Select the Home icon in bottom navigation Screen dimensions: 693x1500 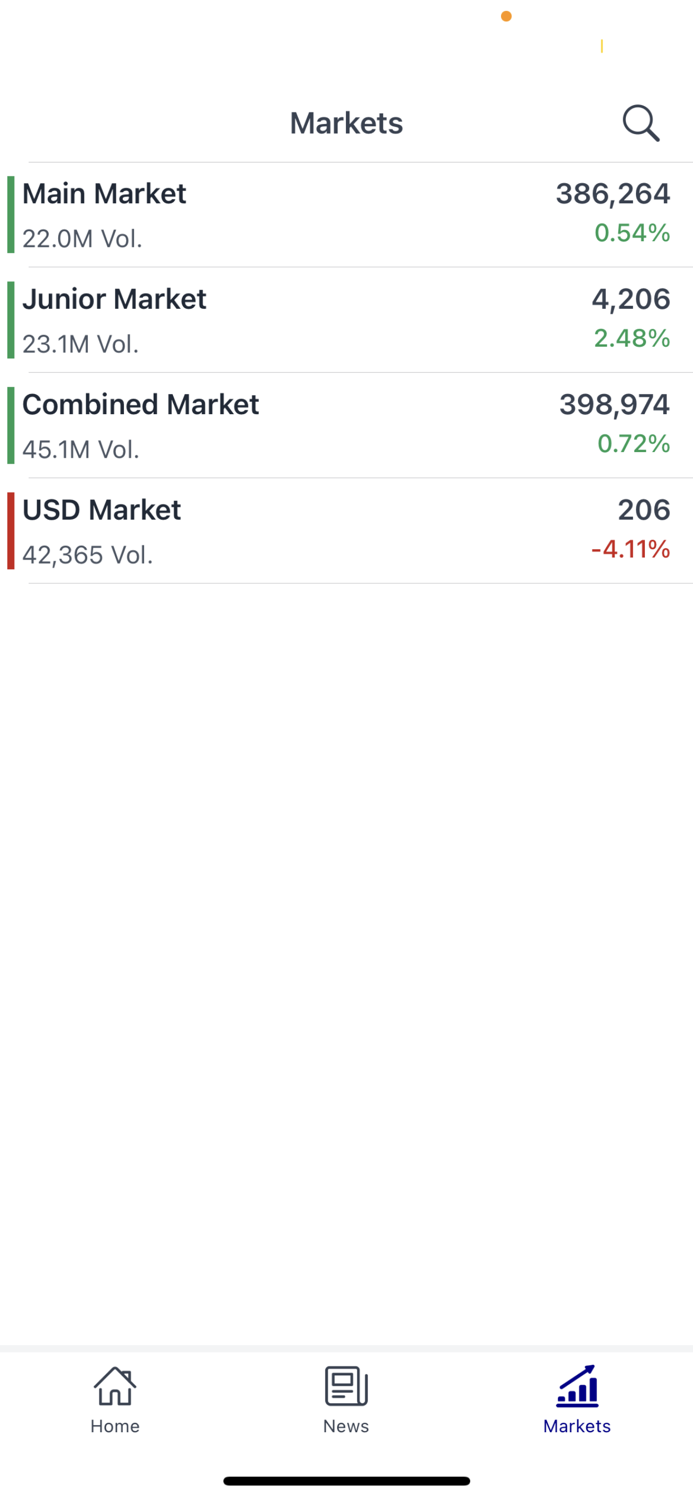pos(114,1387)
